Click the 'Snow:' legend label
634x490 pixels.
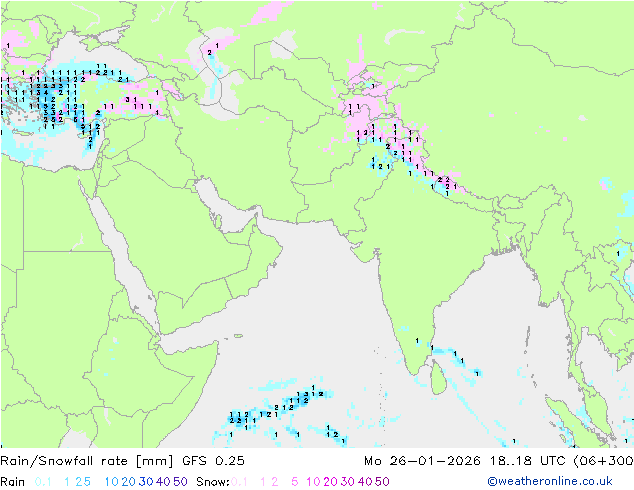pyautogui.click(x=213, y=482)
